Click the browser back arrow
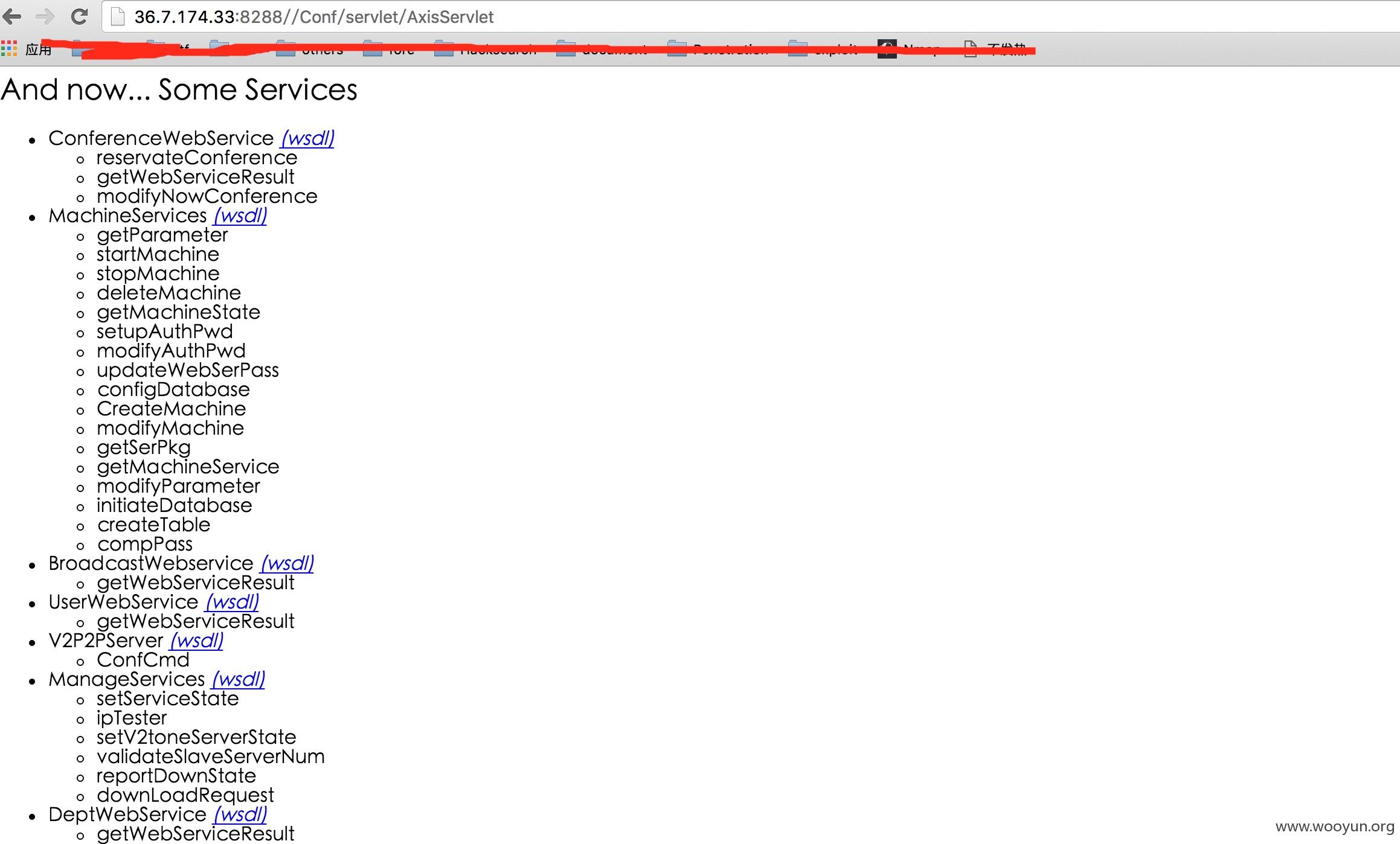The width and height of the screenshot is (1400, 844). coord(13,17)
